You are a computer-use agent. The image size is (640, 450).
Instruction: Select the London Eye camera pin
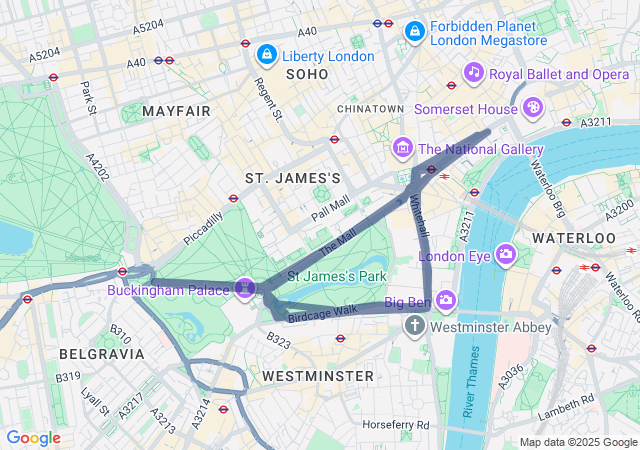506,254
